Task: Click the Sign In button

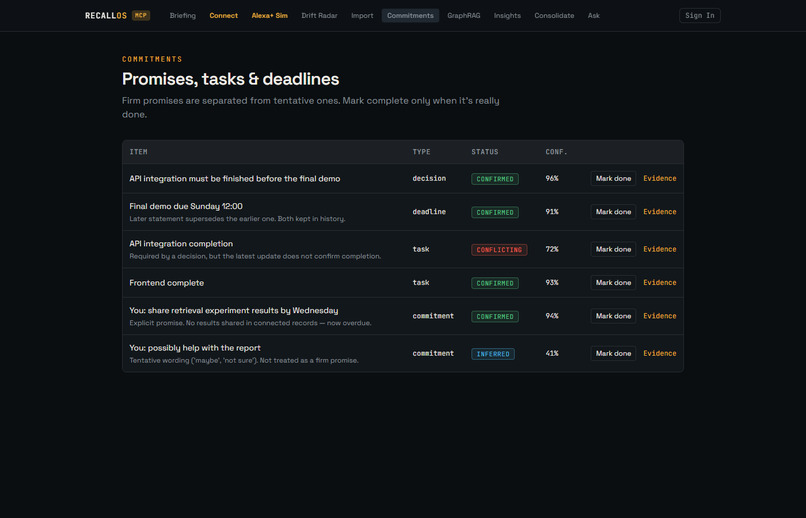Action: click(700, 15)
